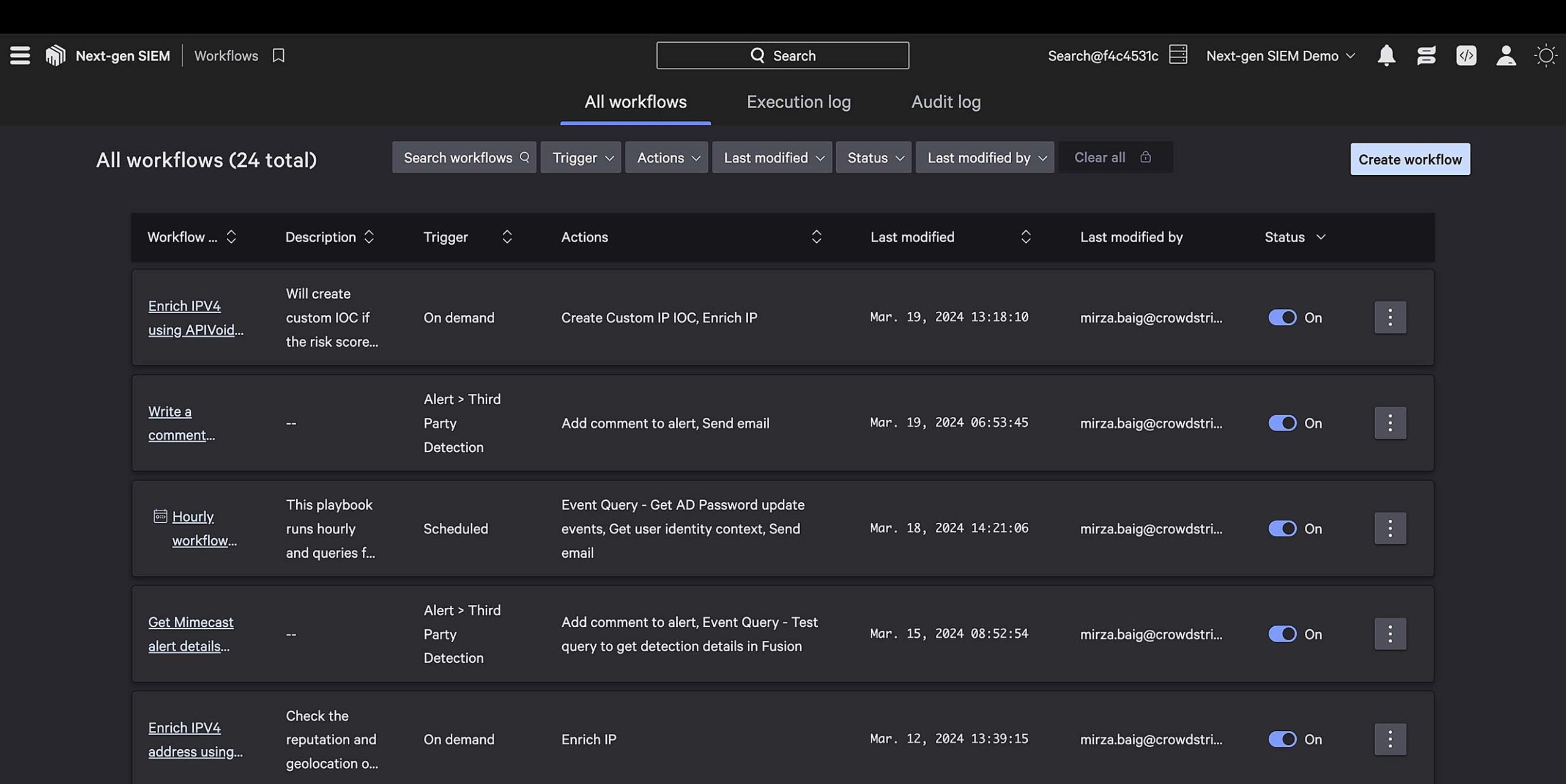The height and width of the screenshot is (784, 1566).
Task: Switch to the Execution log tab
Action: 798,102
